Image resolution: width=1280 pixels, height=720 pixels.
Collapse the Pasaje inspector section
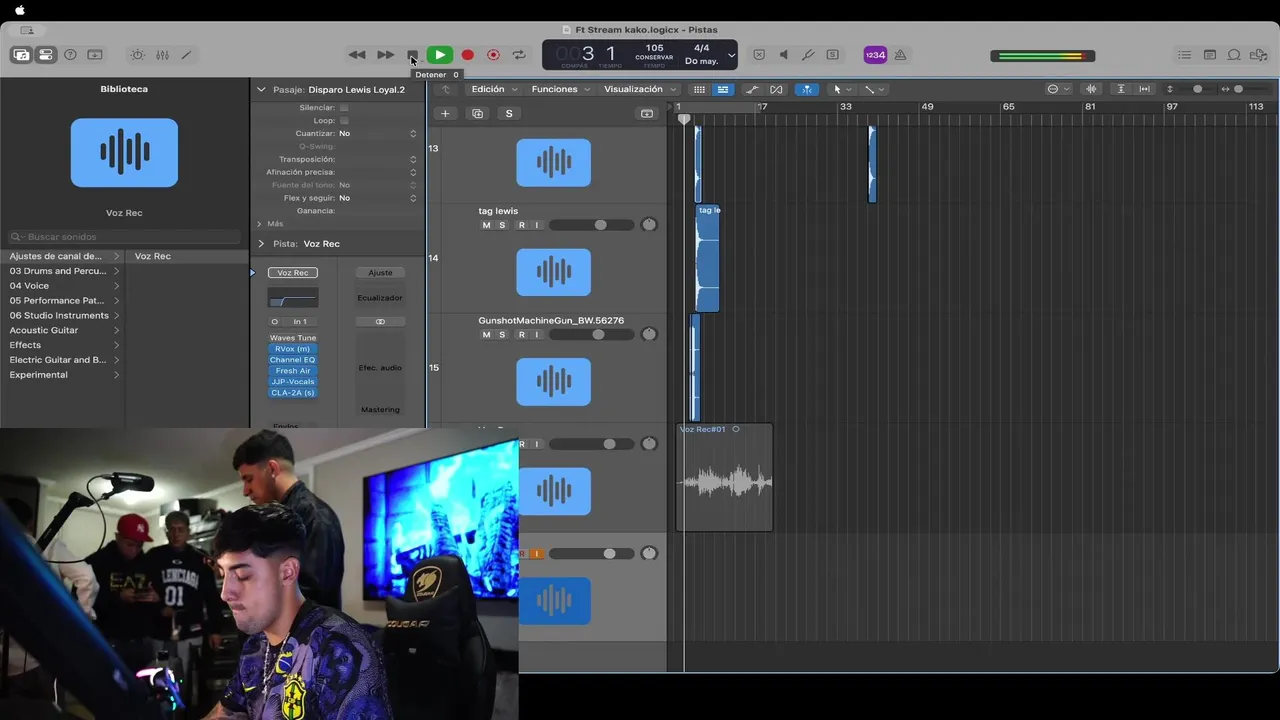click(x=261, y=89)
